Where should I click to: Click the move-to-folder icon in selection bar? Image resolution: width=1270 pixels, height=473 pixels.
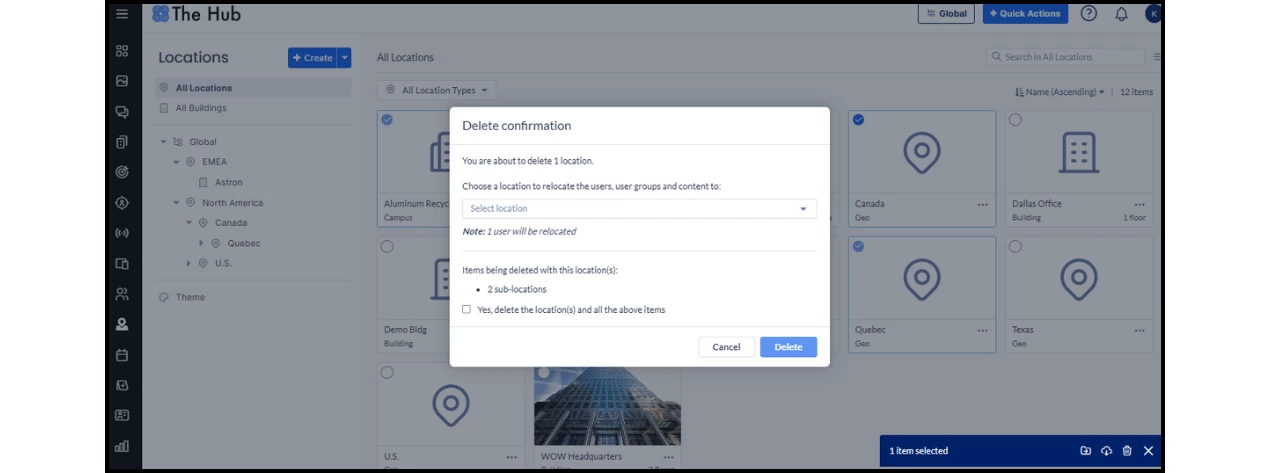tap(1086, 451)
